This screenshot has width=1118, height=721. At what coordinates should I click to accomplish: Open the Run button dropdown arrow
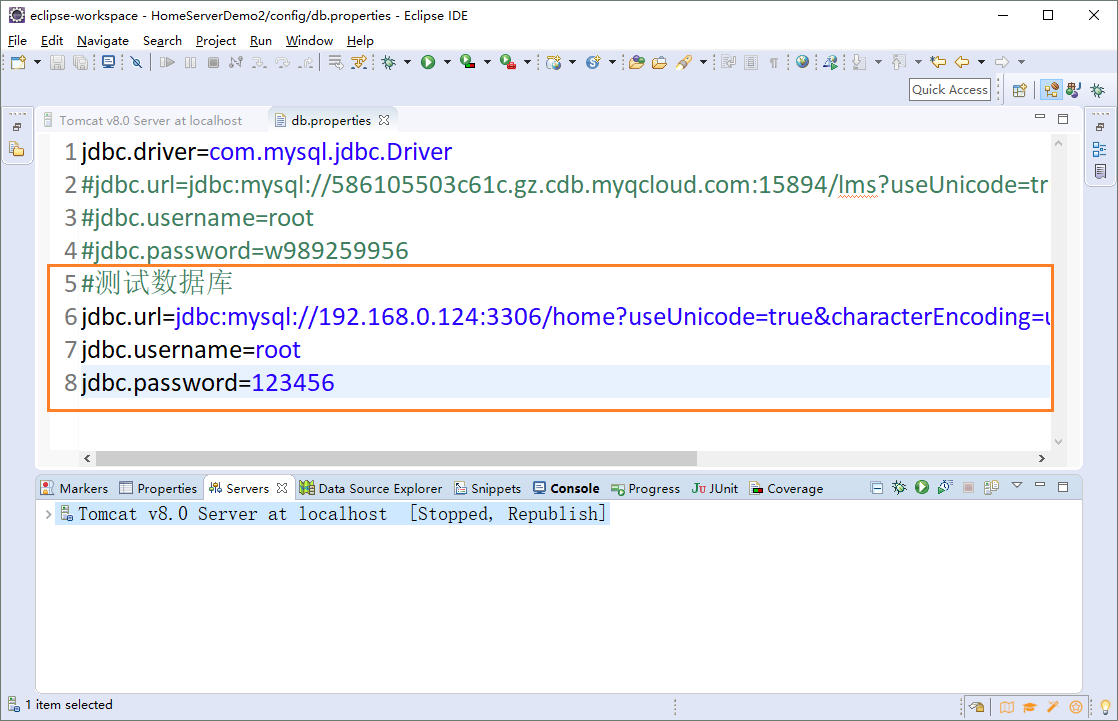pos(447,62)
